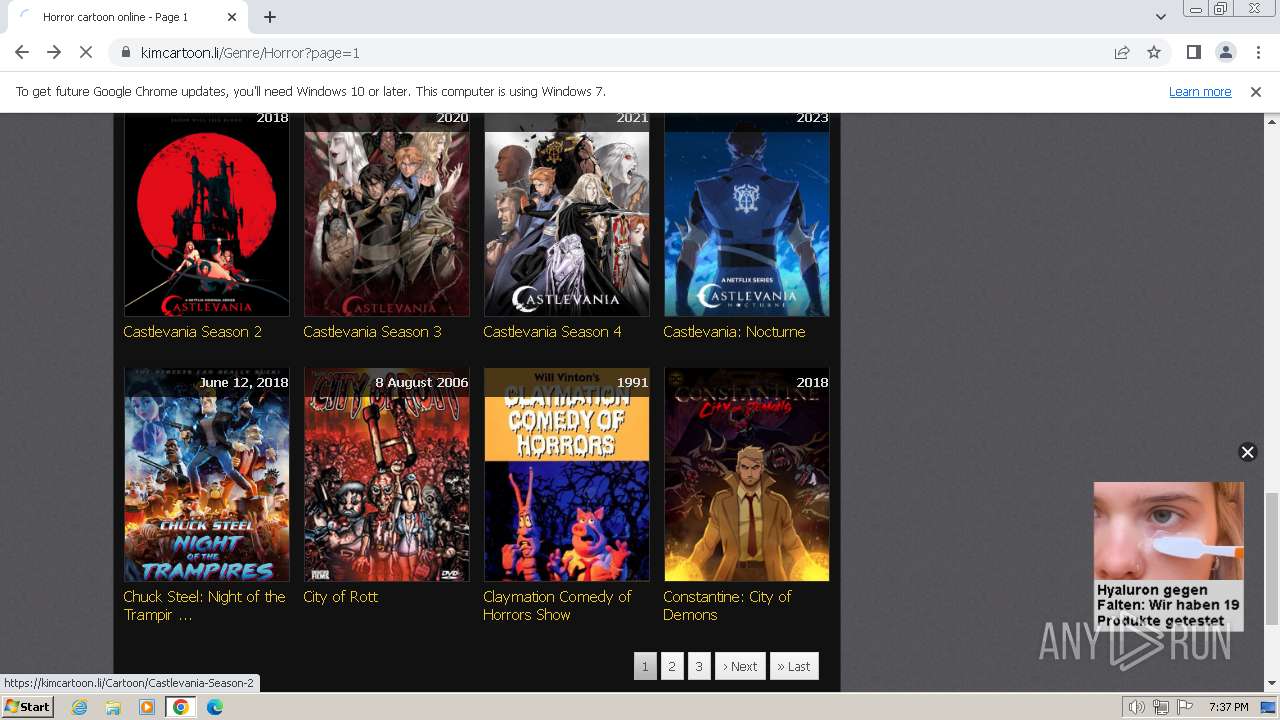Open the Castlevania Season 3 poster
The height and width of the screenshot is (720, 1280).
coord(387,215)
